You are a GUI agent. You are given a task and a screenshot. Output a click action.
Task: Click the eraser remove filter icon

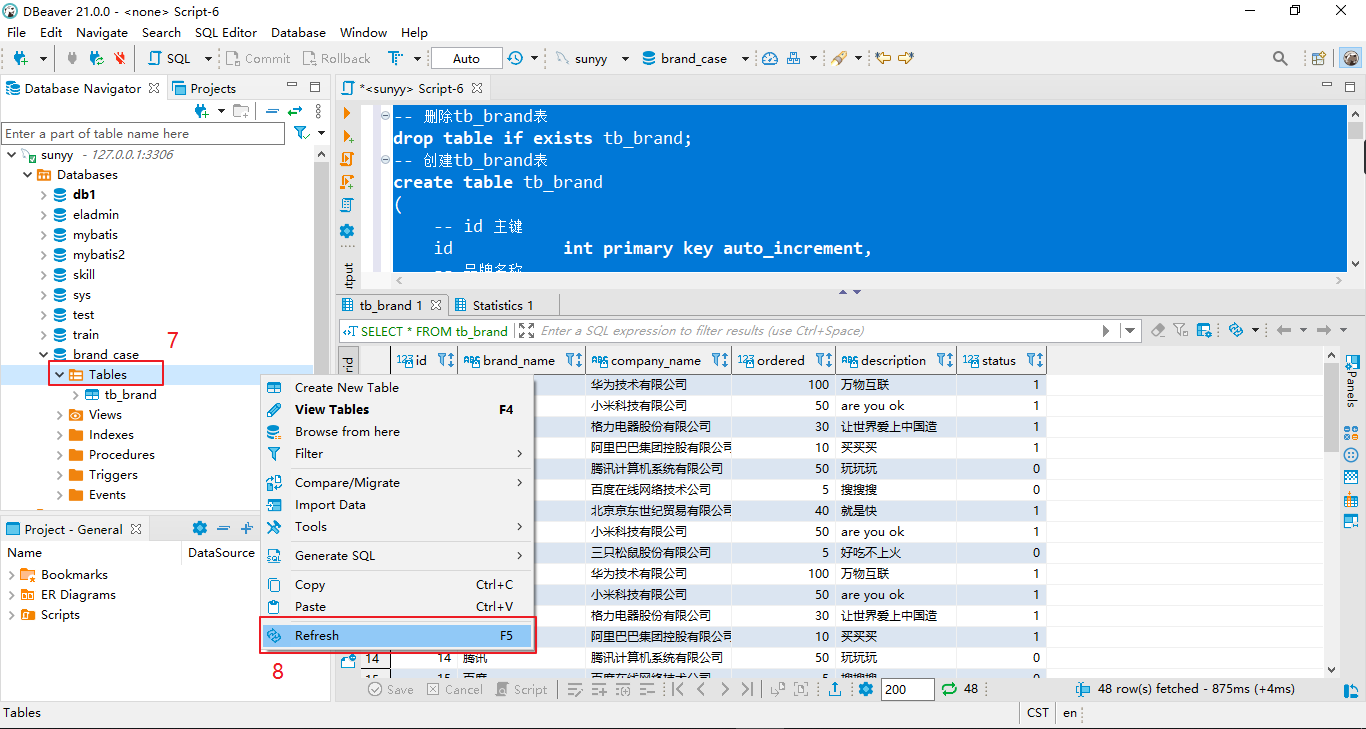1158,330
